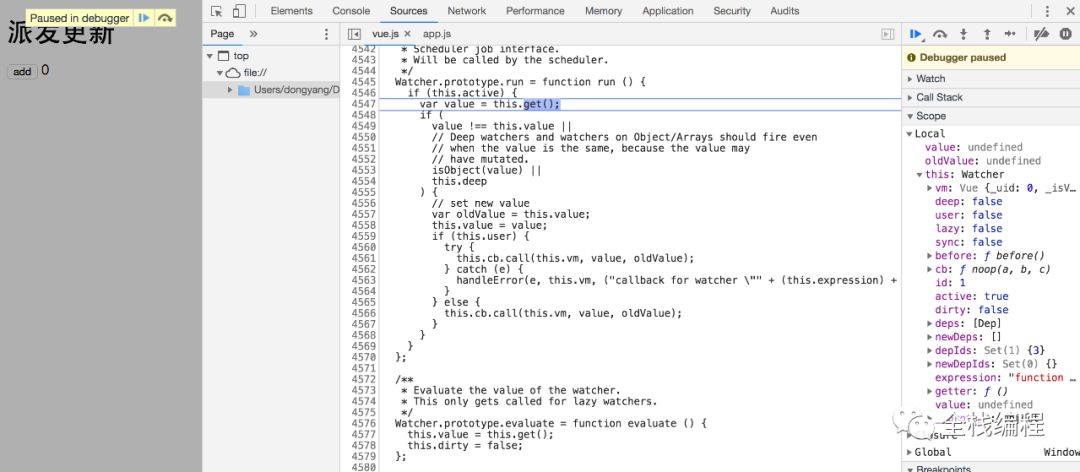
Task: Collapse the top frame tree node
Action: (x=209, y=56)
